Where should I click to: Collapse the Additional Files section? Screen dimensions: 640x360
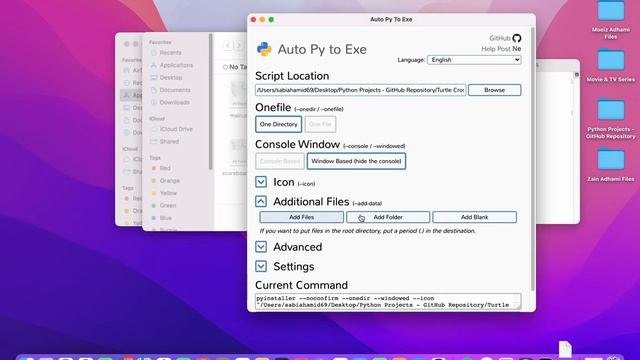[261, 201]
